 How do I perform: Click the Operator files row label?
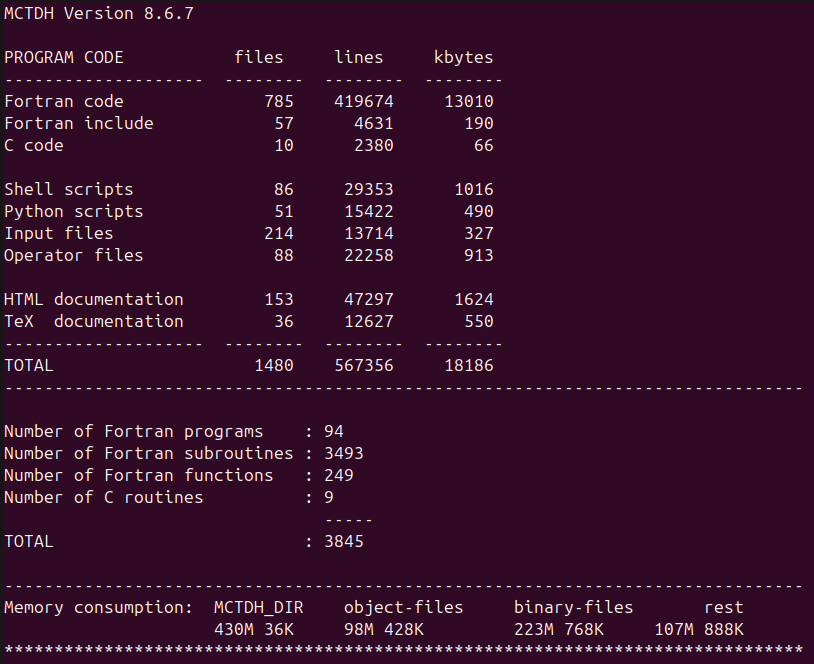click(x=74, y=255)
